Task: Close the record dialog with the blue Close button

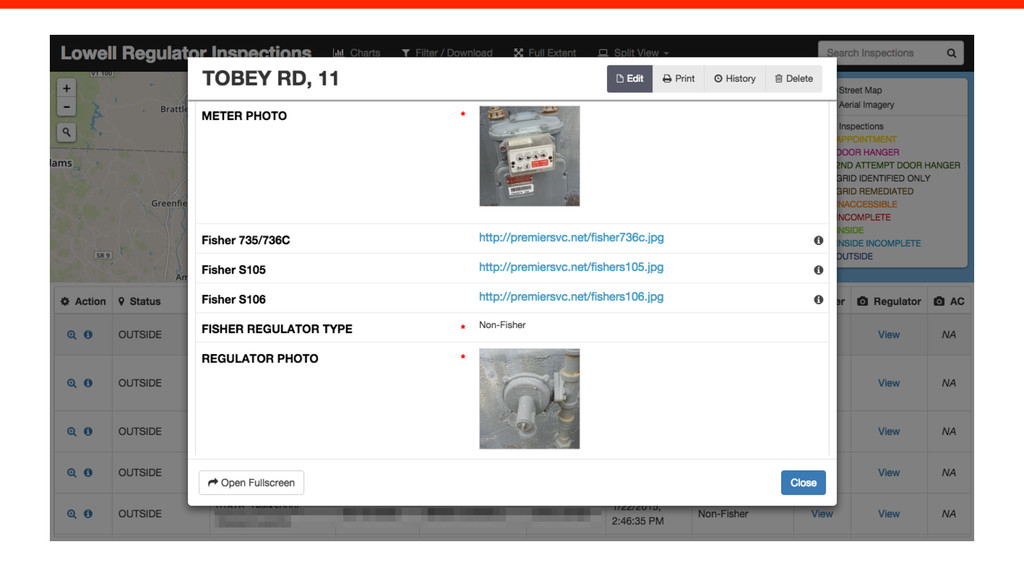Action: point(803,483)
